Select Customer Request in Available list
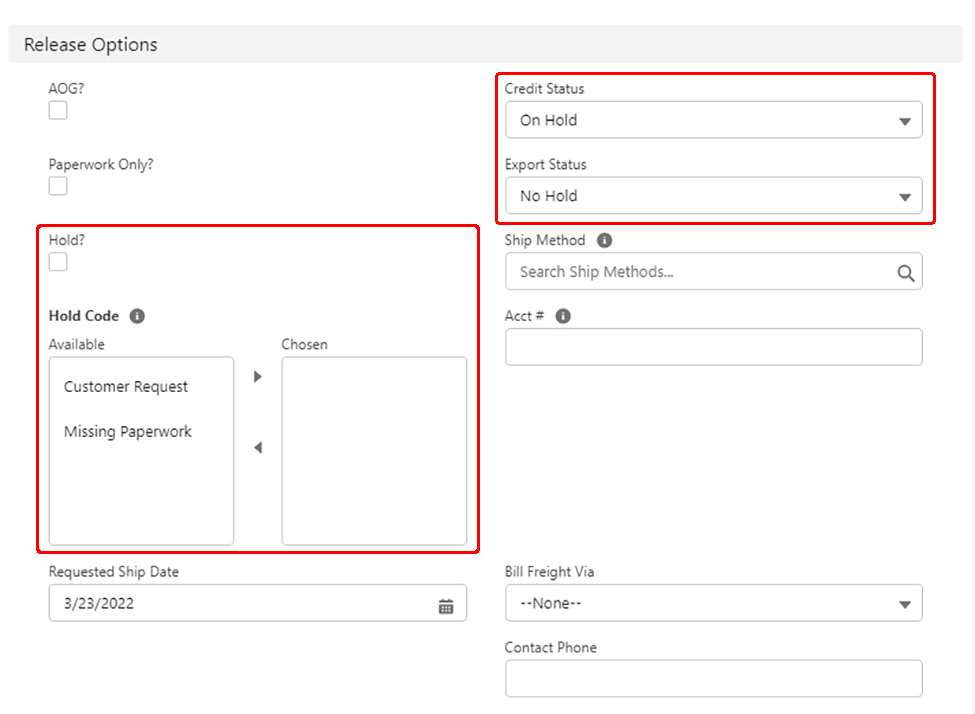Viewport: 975px width, 714px height. click(126, 387)
